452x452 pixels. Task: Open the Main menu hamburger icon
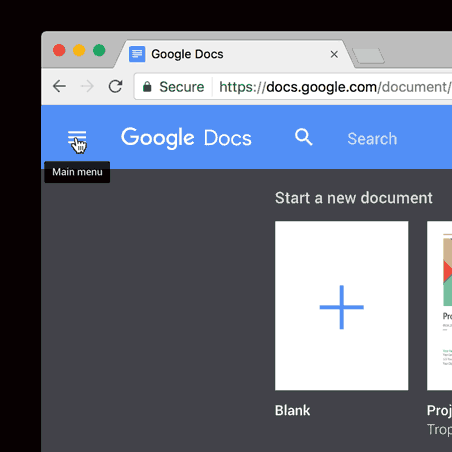[77, 138]
